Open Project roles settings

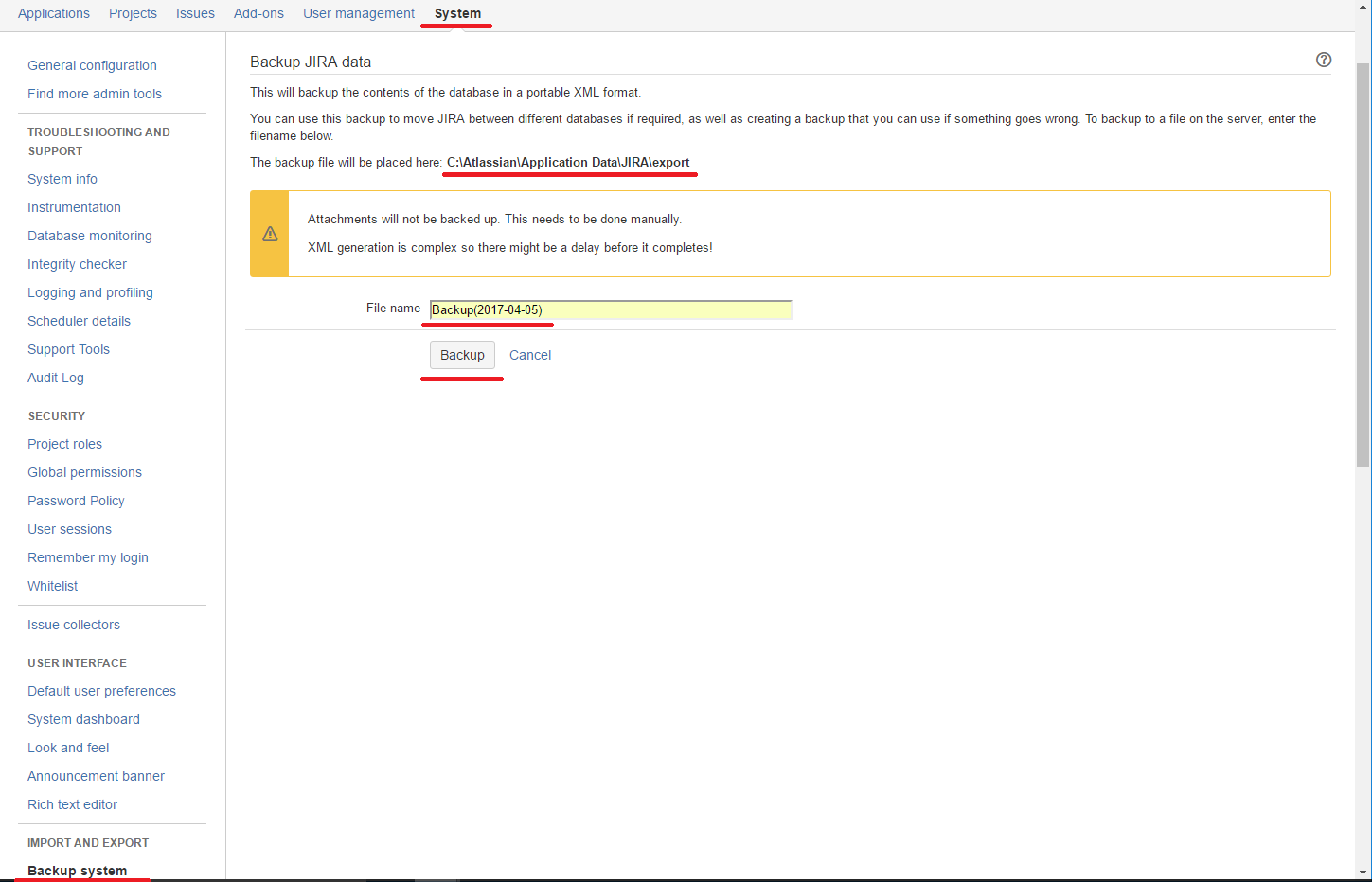pyautogui.click(x=64, y=444)
